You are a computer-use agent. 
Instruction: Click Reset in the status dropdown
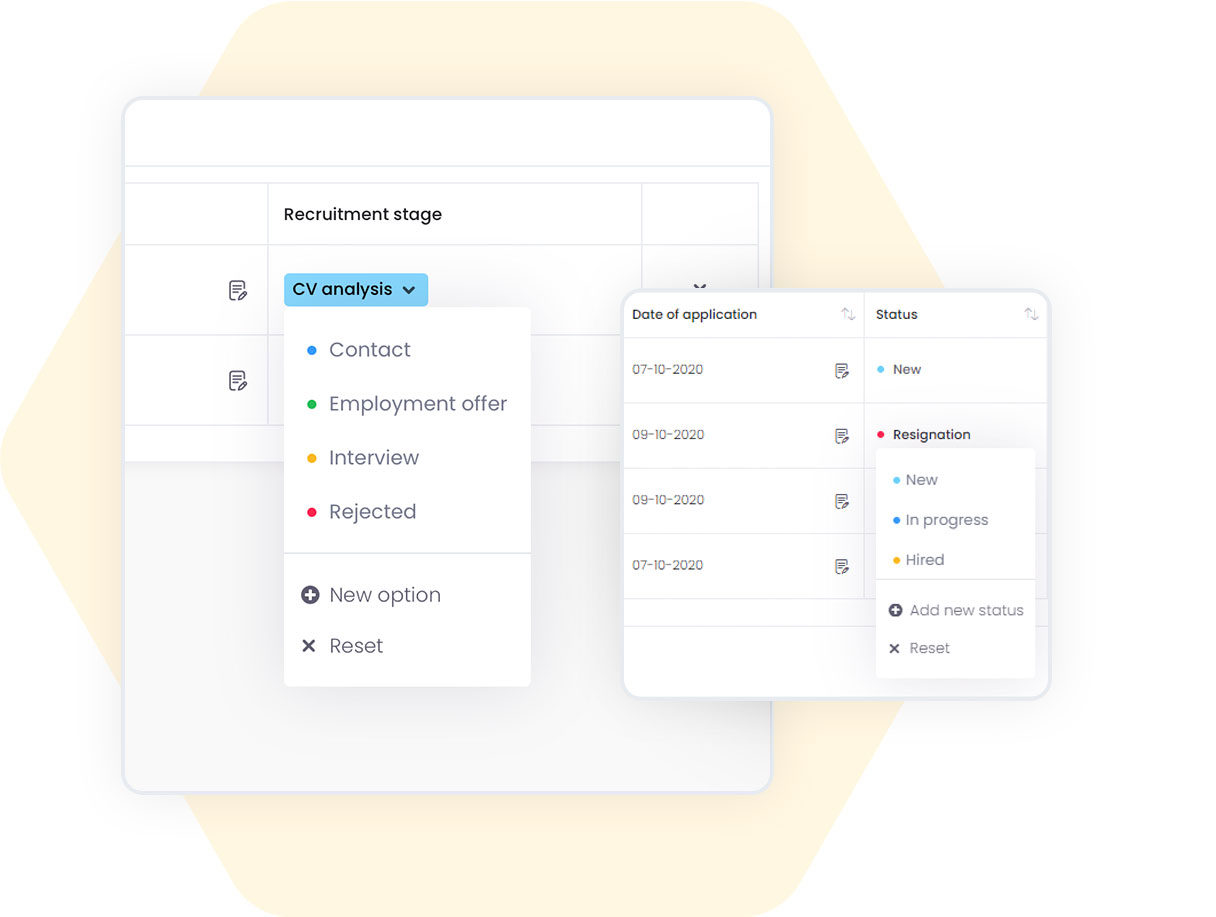click(929, 648)
